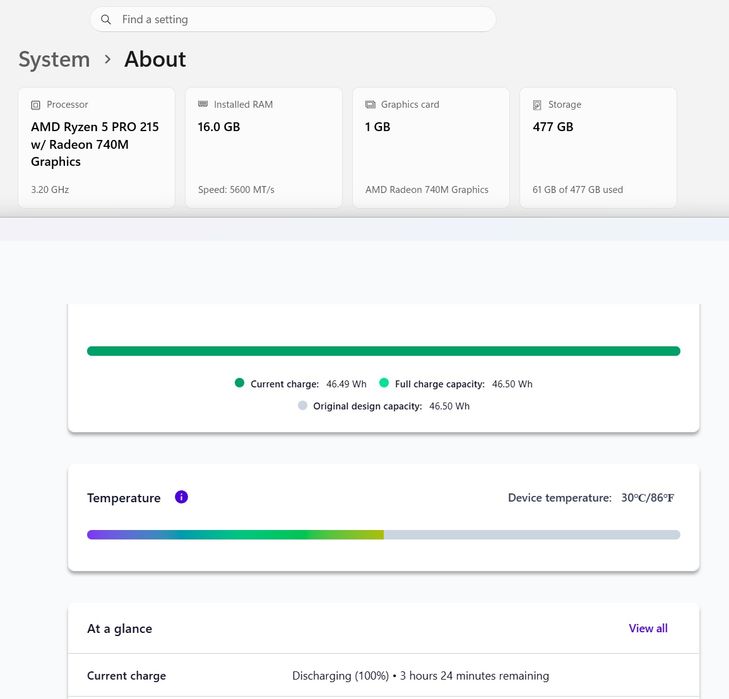This screenshot has height=699, width=729.
Task: Click the Find a setting search box
Action: (x=293, y=20)
